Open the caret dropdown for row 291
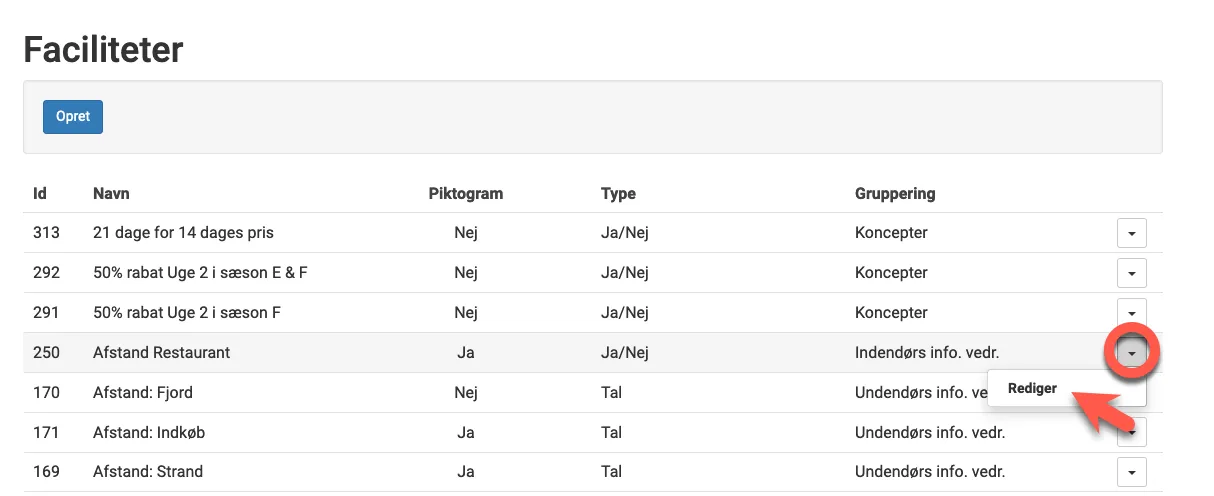 point(1131,312)
